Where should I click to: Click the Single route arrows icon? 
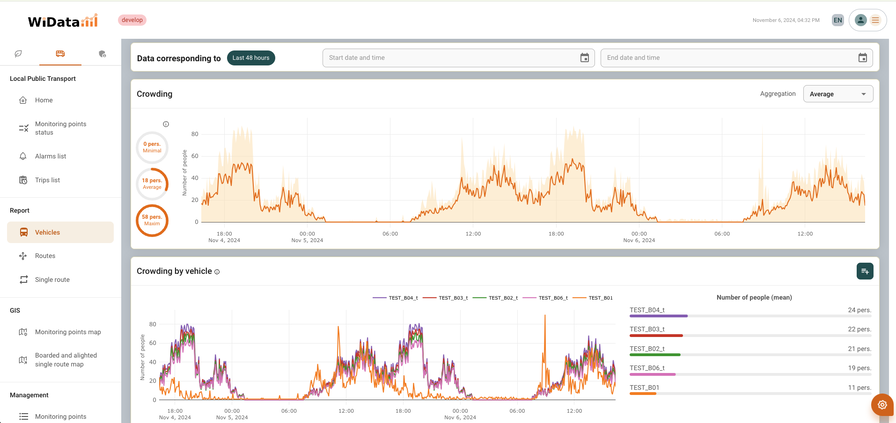tap(23, 280)
